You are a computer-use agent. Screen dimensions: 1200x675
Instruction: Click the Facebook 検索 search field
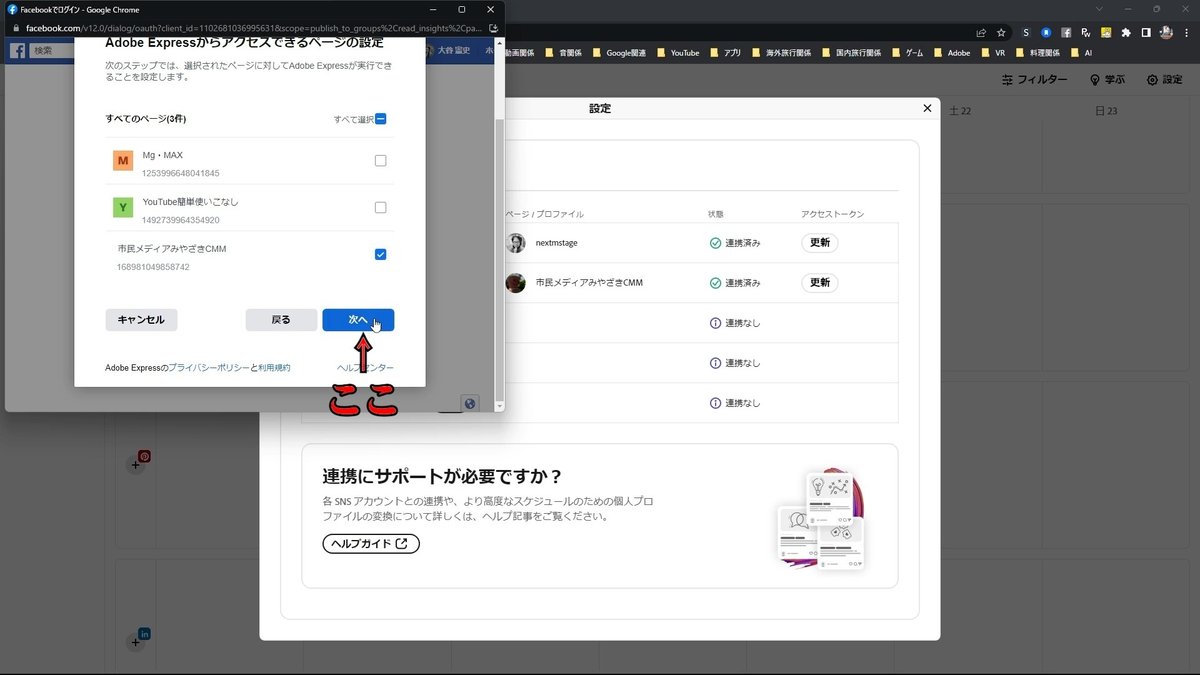(52, 50)
